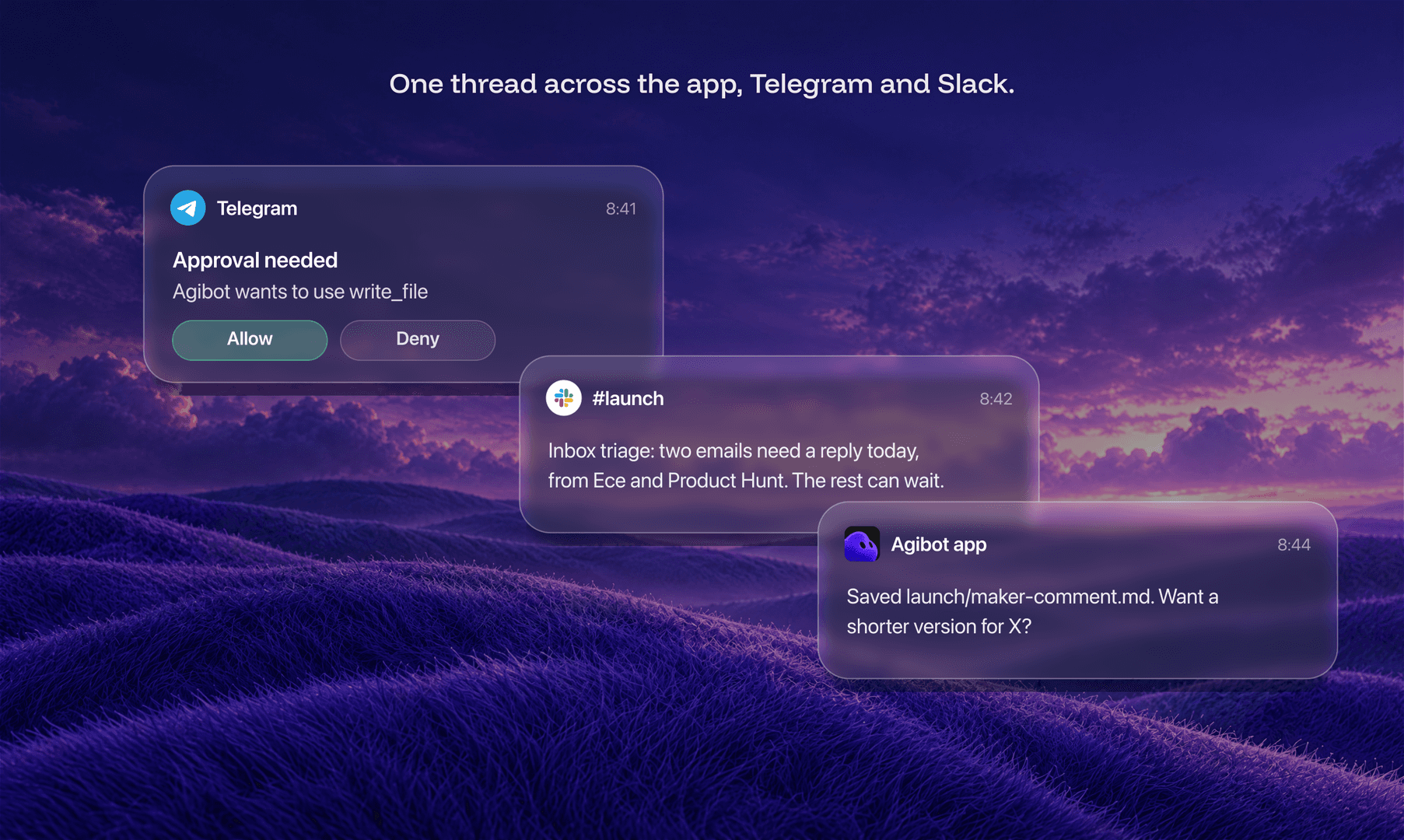Open the #launch channel title
Screen dimensions: 1404x840
point(628,398)
